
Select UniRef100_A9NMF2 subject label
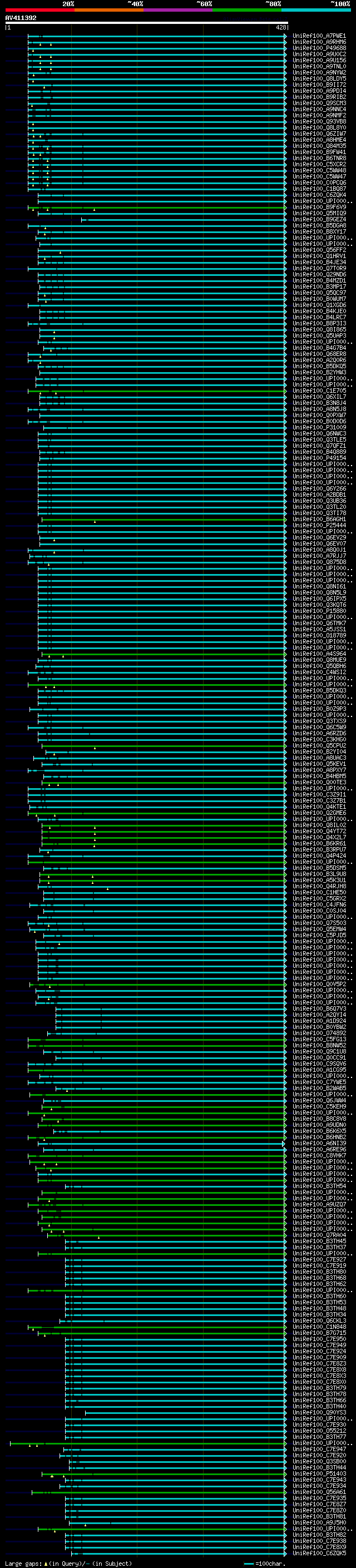point(319,116)
